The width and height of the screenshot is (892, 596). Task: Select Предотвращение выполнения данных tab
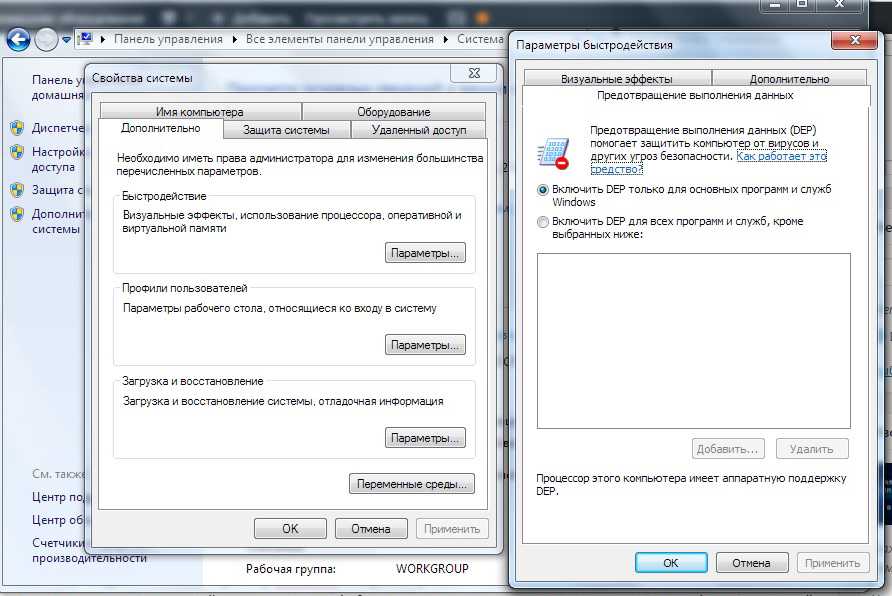point(695,95)
